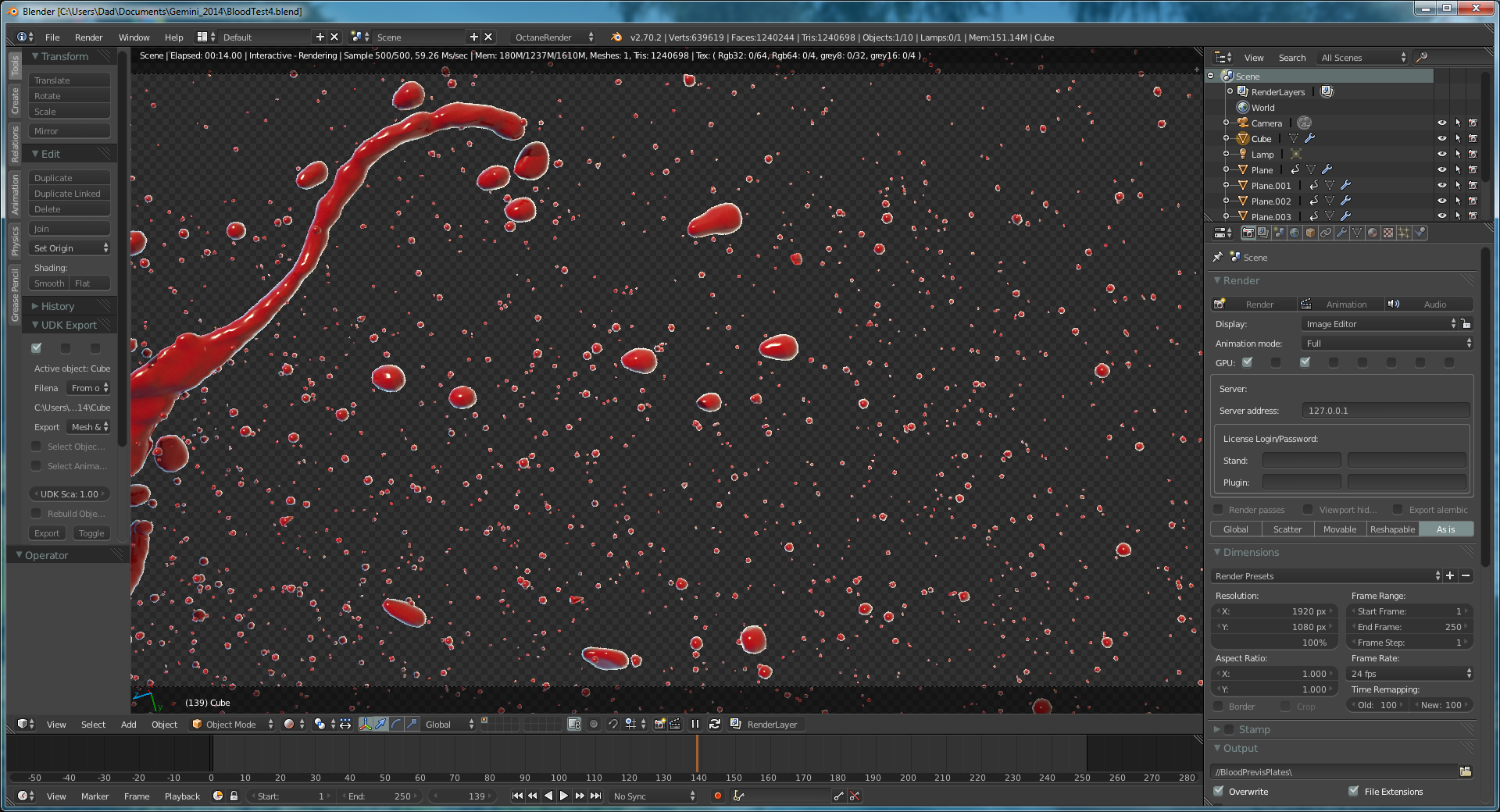Click the timeline lock icon
The width and height of the screenshot is (1500, 812).
[234, 796]
